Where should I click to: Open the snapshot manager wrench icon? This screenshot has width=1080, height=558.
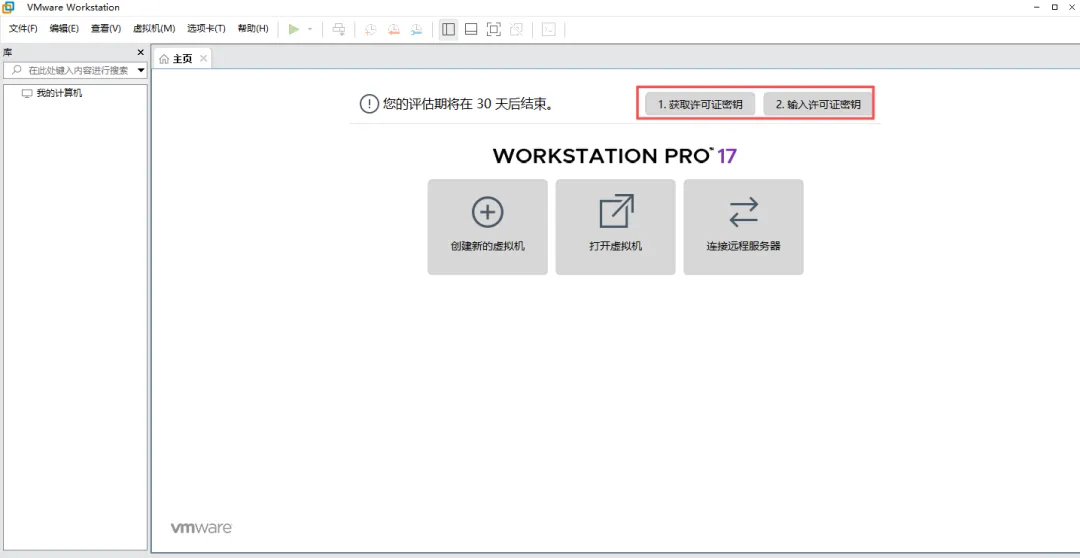coord(417,29)
